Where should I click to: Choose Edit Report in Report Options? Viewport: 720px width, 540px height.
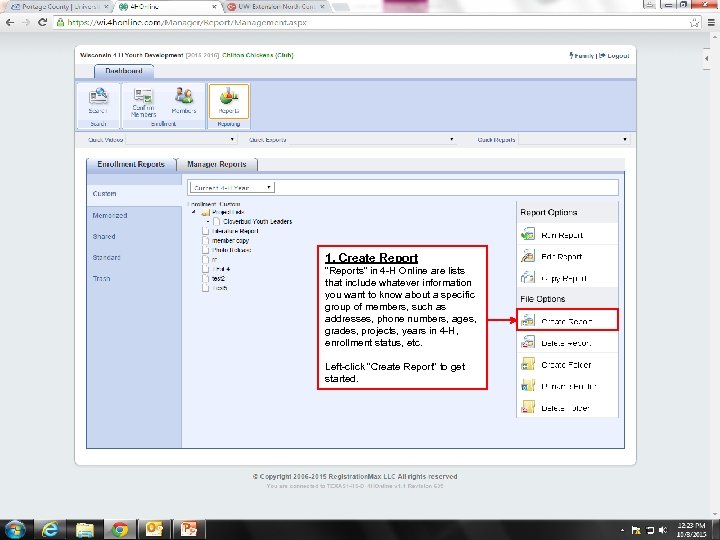coord(567,256)
